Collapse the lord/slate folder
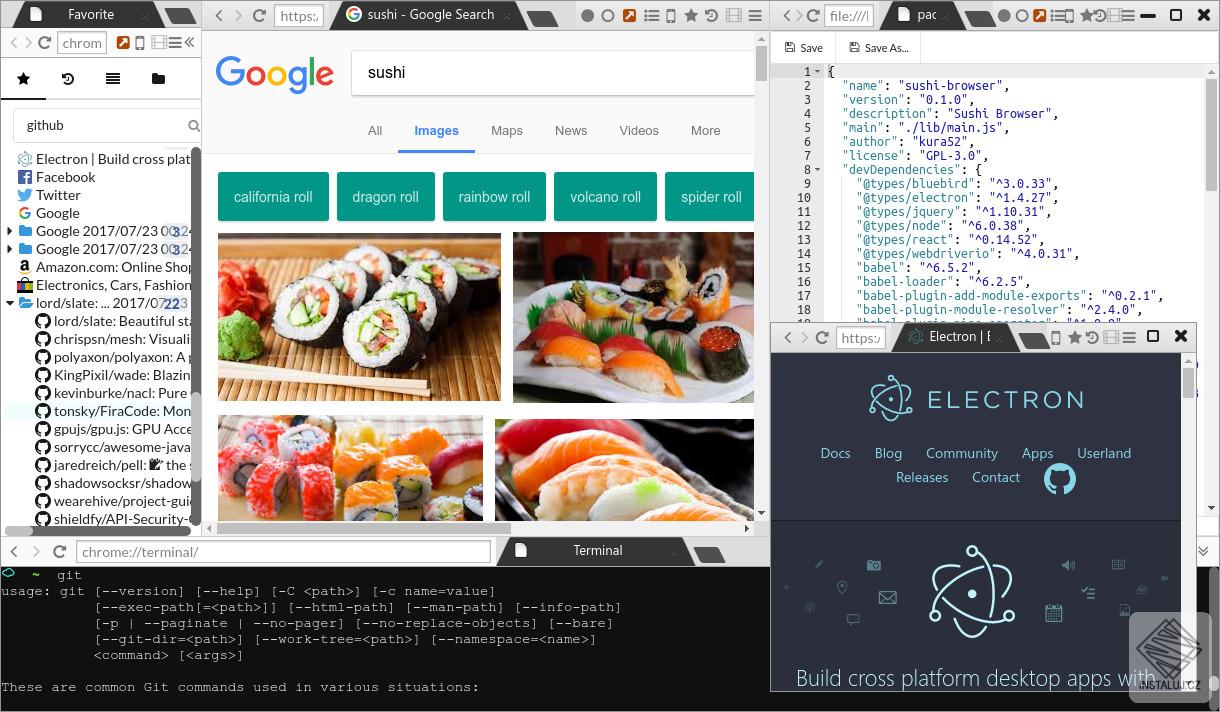Screen dimensions: 1220x712 10,303
